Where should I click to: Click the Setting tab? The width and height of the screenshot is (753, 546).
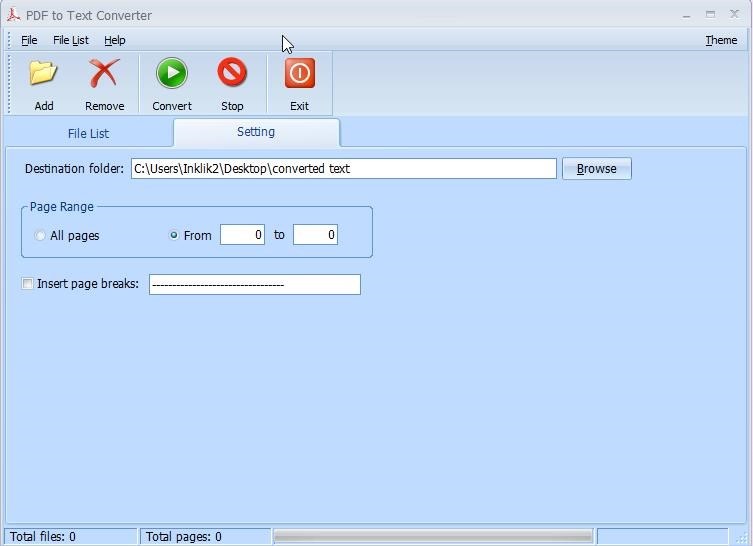(256, 132)
